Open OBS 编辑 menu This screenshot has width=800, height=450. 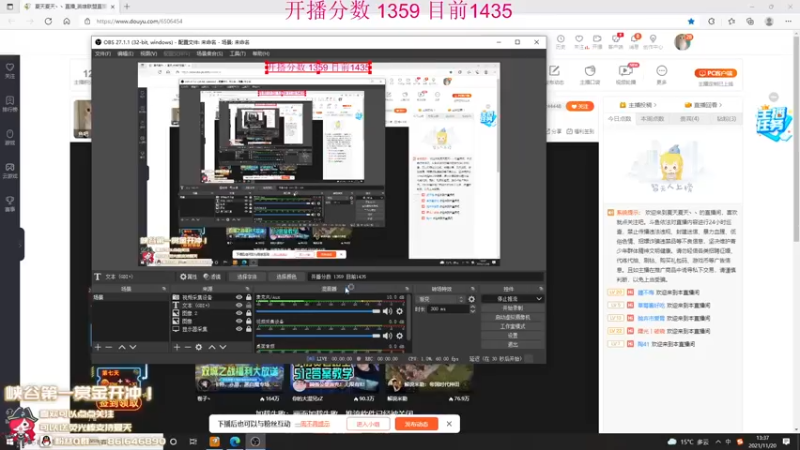pyautogui.click(x=125, y=54)
